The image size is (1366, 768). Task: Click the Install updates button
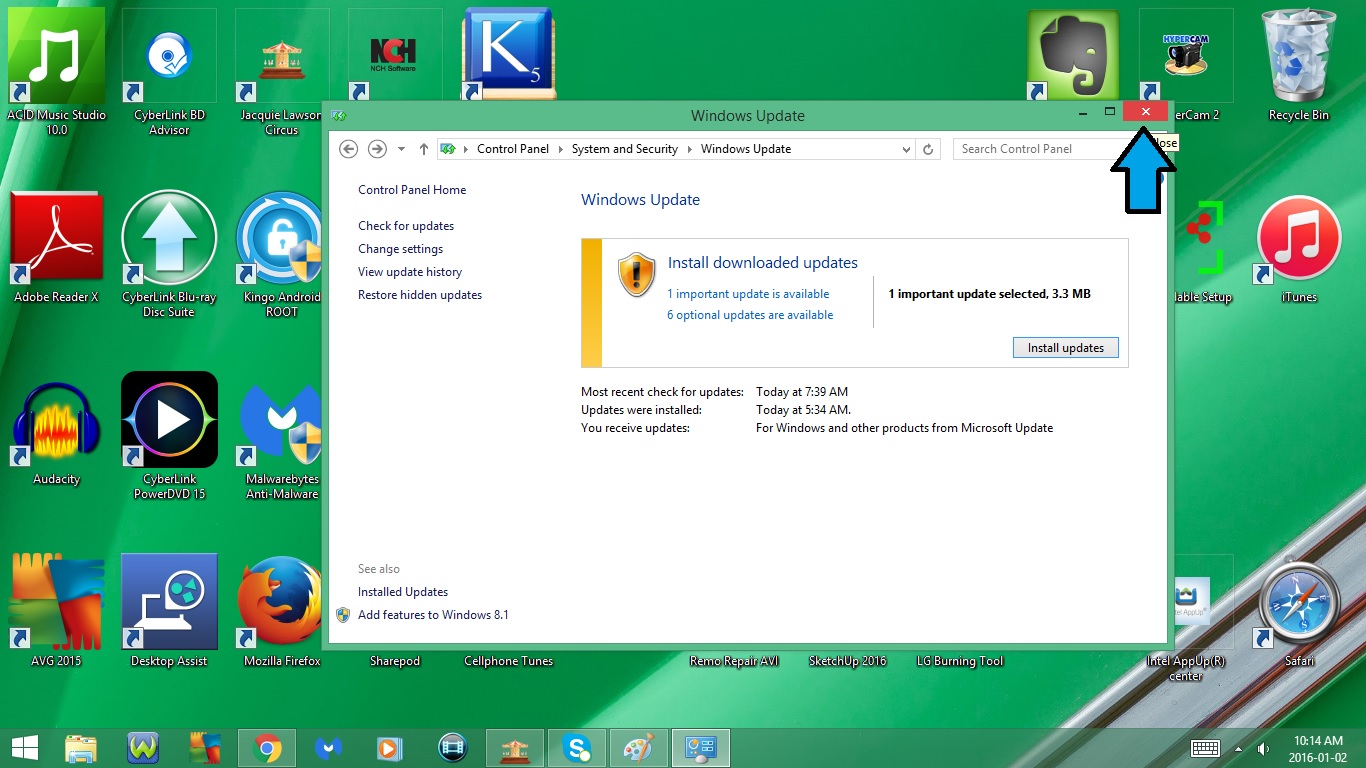[1066, 348]
